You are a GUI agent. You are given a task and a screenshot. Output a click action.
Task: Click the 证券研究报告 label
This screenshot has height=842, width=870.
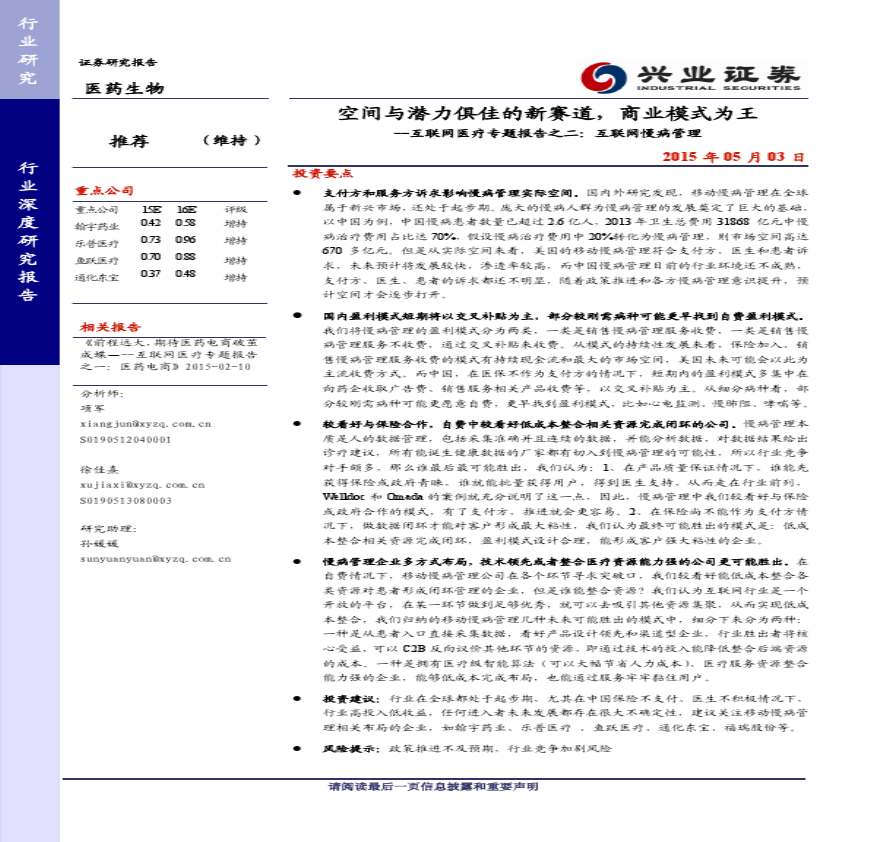(118, 62)
